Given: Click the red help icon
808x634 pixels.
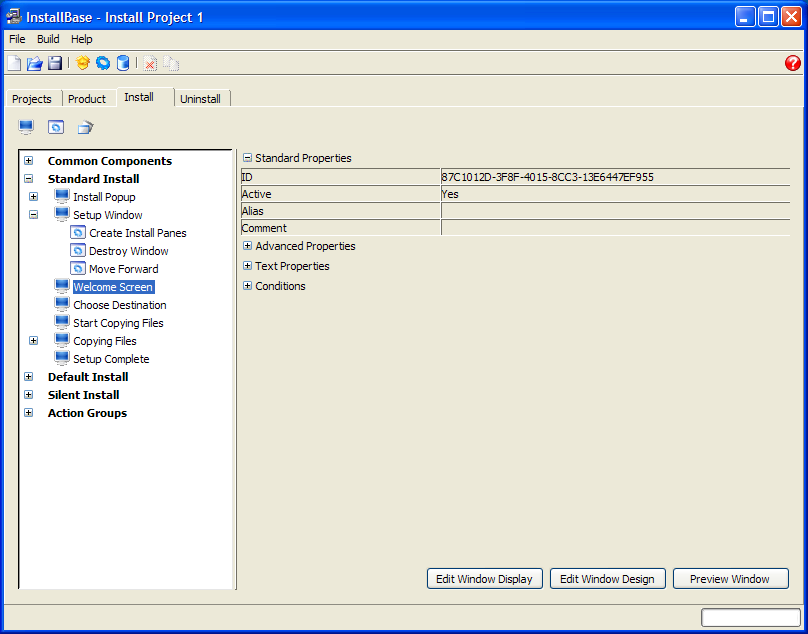Looking at the screenshot, I should pyautogui.click(x=793, y=63).
